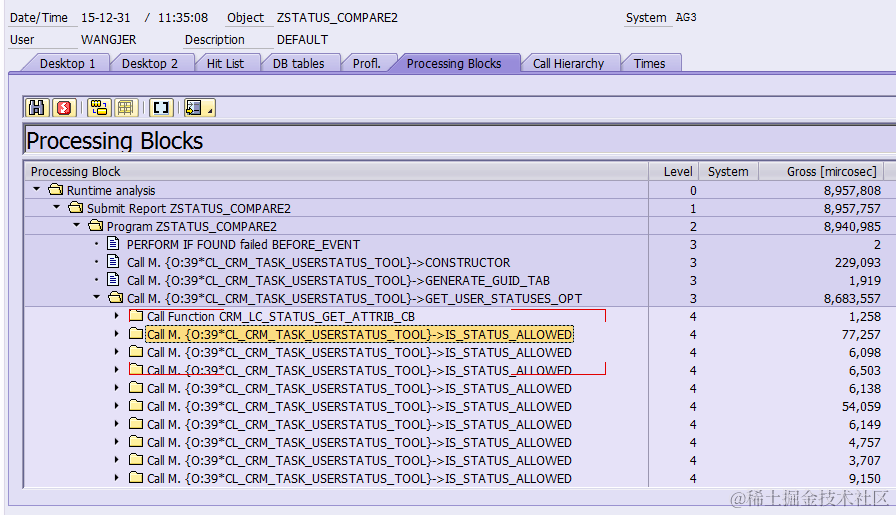Select the Call Function CRM_LC_STATUS_GET_ATTRIB_CB row
The image size is (896, 515).
tap(281, 317)
